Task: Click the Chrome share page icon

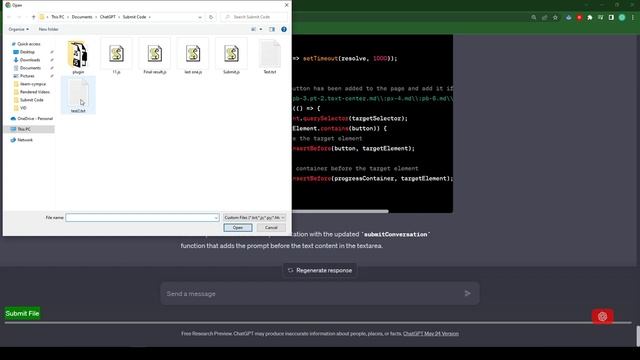Action: tap(544, 18)
